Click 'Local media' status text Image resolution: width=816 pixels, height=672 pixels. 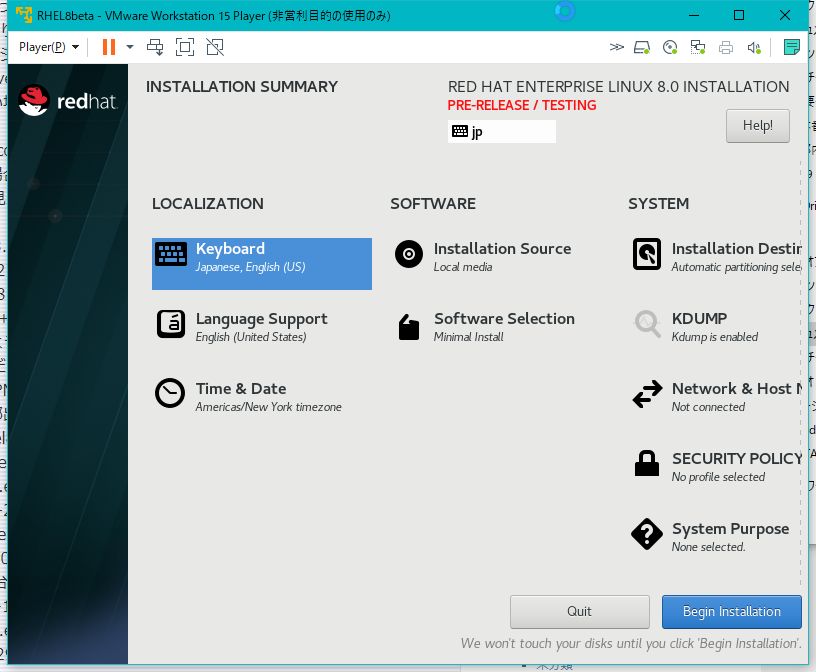[x=463, y=267]
